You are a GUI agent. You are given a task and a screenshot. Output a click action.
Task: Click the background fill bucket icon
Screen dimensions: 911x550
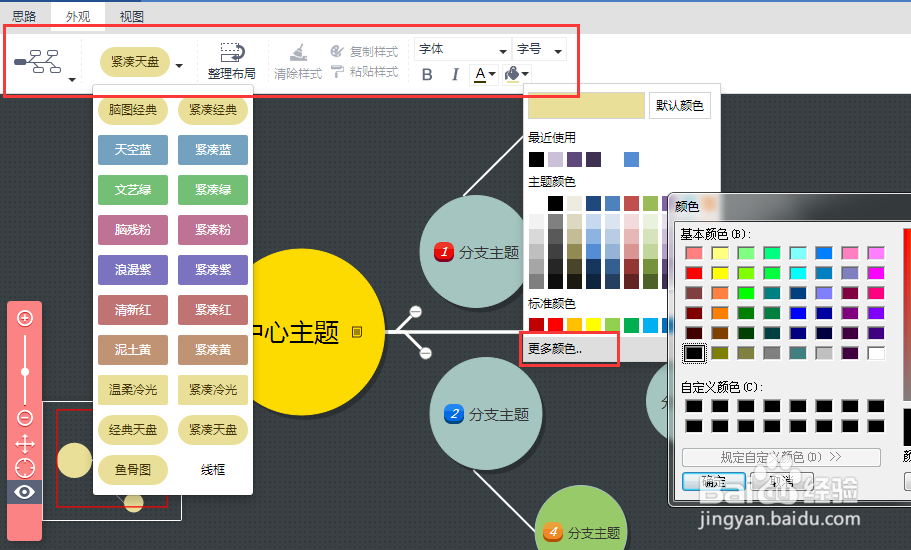(512, 74)
